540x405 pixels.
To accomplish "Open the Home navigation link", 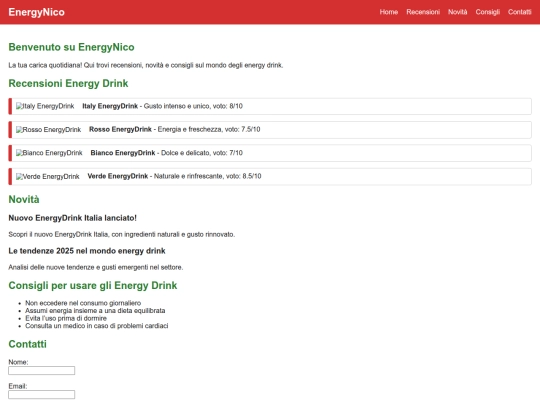I will pos(389,12).
